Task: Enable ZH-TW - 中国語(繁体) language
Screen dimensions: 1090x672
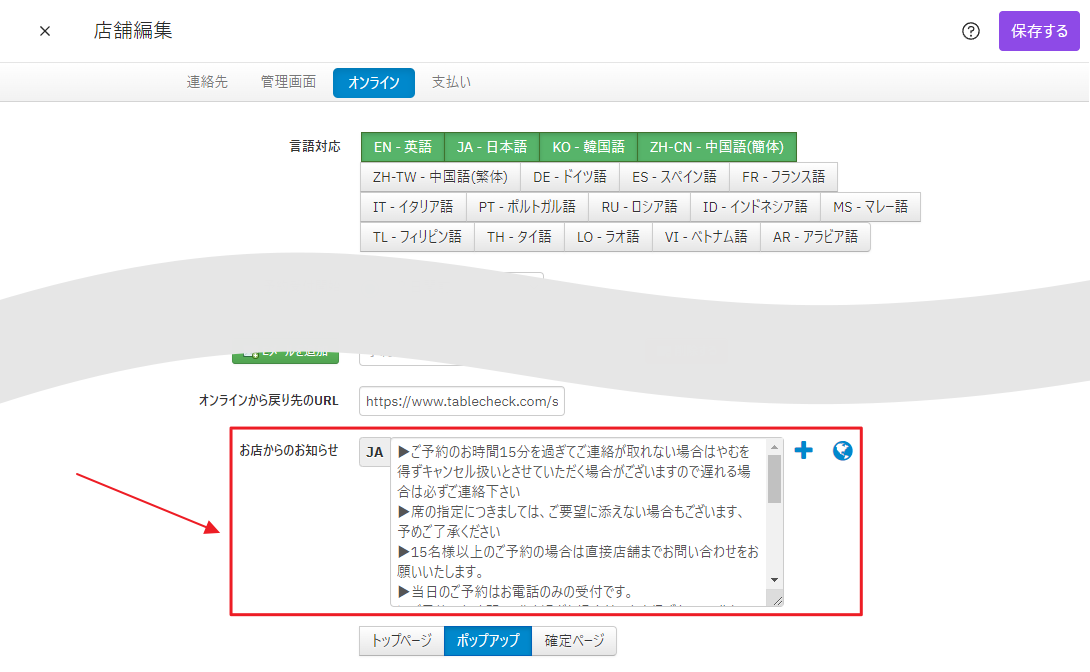Action: point(440,177)
